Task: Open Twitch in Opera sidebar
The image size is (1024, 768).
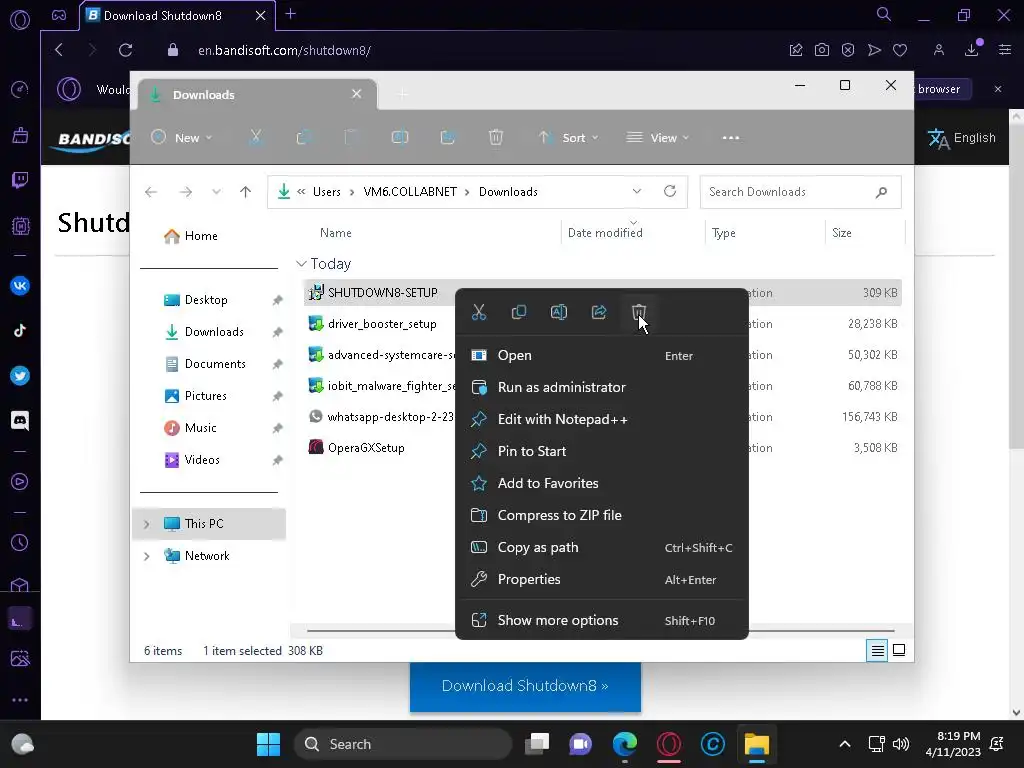Action: (x=20, y=180)
